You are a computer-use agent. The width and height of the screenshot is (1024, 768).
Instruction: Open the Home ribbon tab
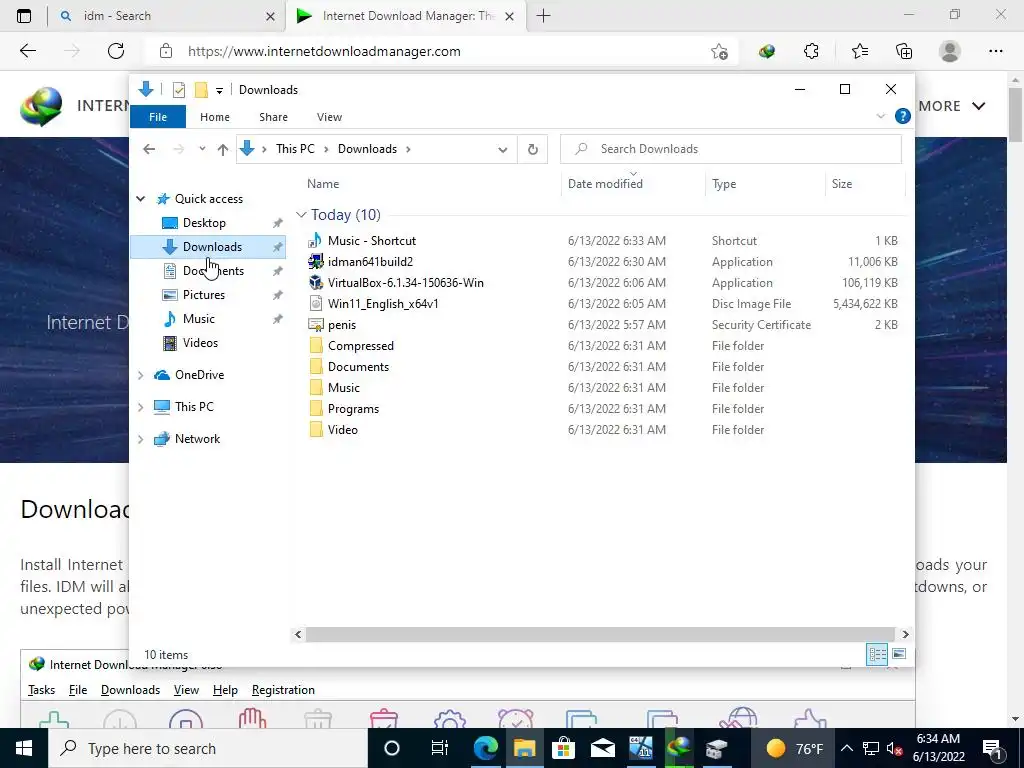(x=215, y=117)
